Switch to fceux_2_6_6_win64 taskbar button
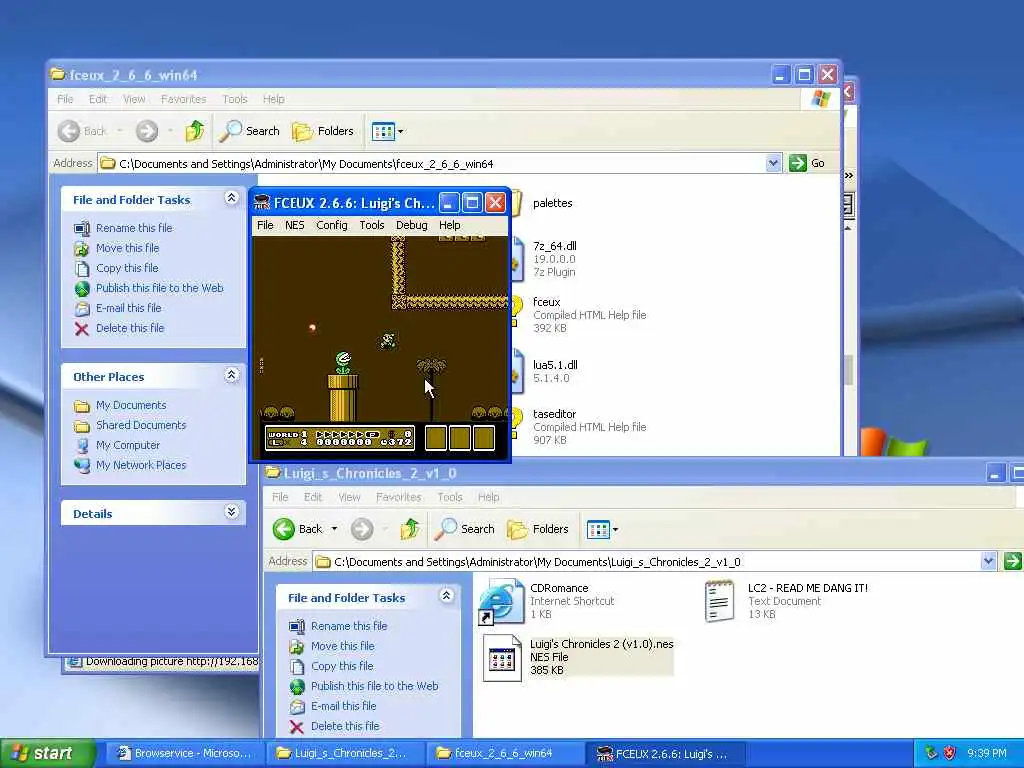 coord(504,754)
